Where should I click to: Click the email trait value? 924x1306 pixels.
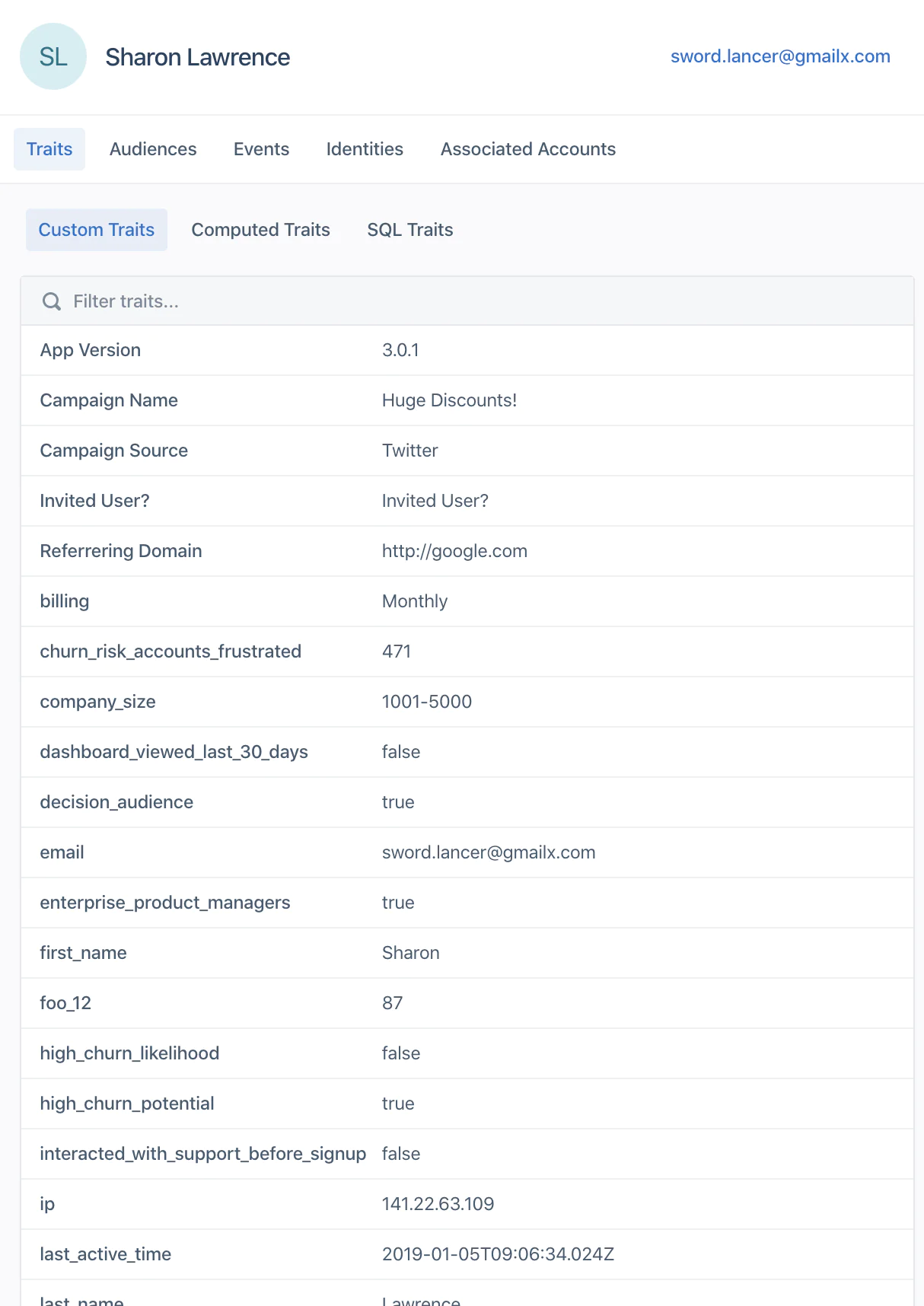tap(488, 852)
